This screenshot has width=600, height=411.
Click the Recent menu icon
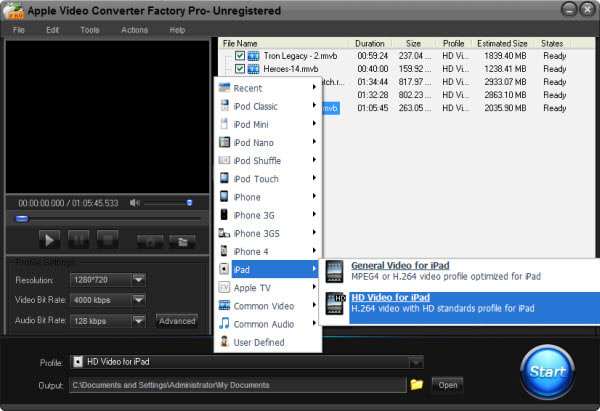[224, 88]
